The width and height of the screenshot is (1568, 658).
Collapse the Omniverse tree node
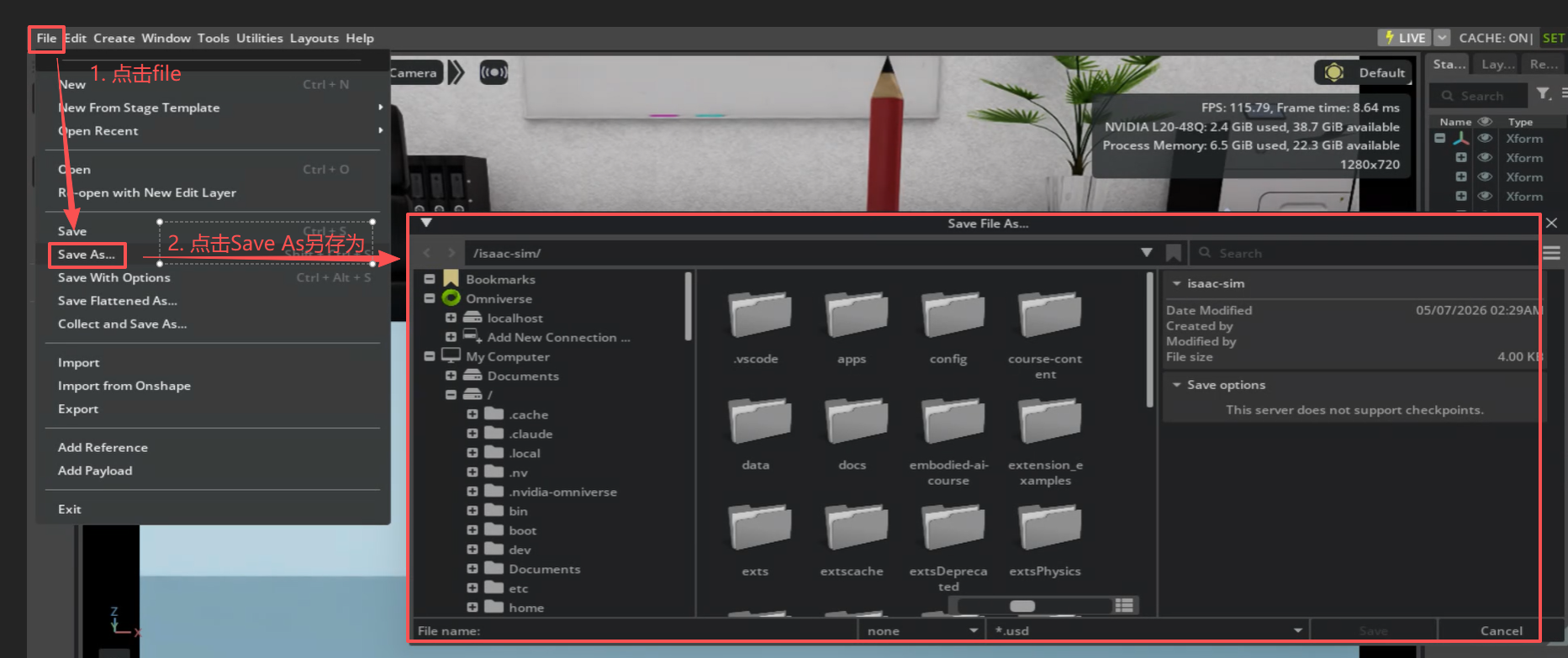pyautogui.click(x=430, y=297)
